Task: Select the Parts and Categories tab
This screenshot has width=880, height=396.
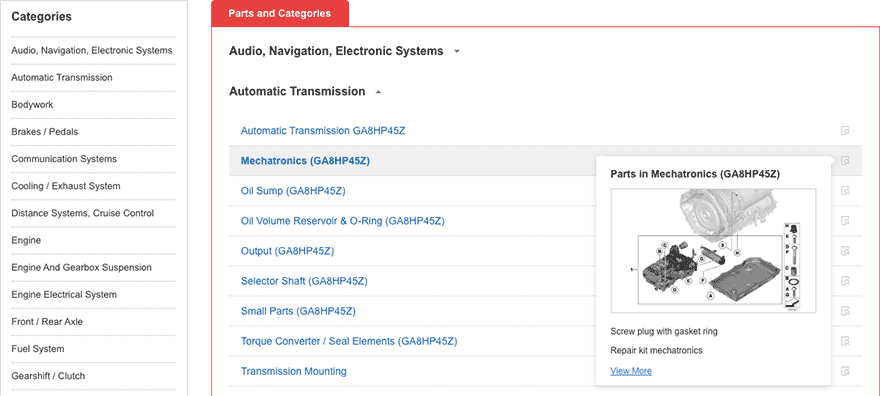Action: pyautogui.click(x=280, y=13)
